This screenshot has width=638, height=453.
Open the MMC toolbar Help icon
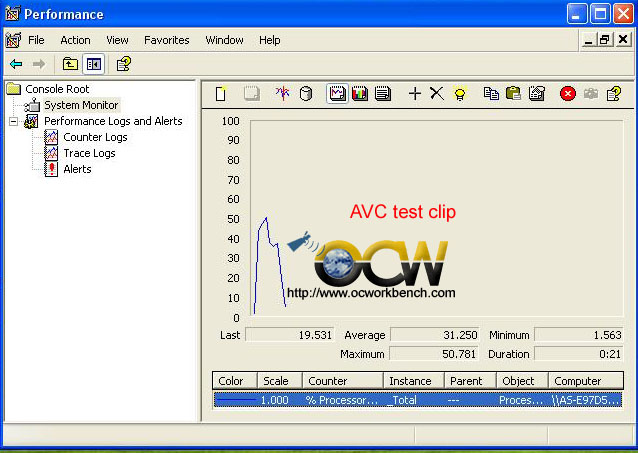[124, 64]
